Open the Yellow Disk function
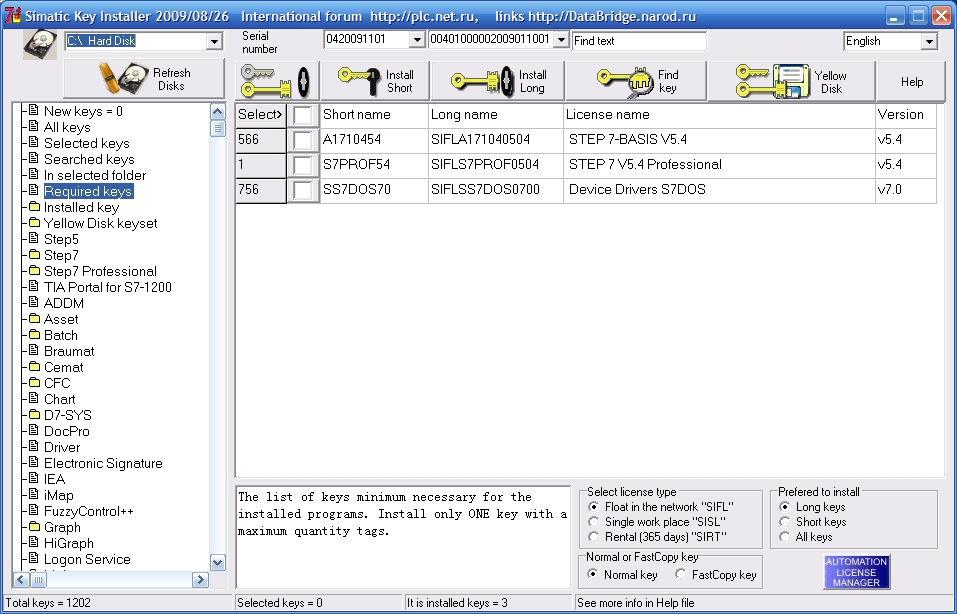 click(792, 81)
